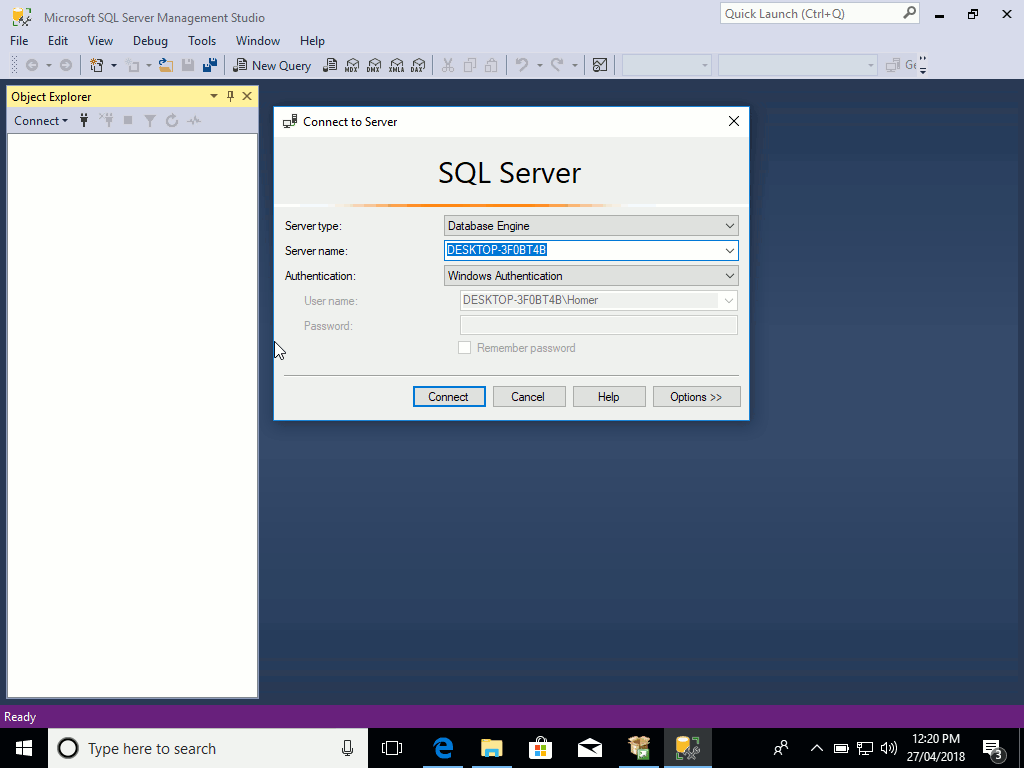The width and height of the screenshot is (1024, 768).
Task: Click the Paste icon in toolbar
Action: (x=491, y=65)
